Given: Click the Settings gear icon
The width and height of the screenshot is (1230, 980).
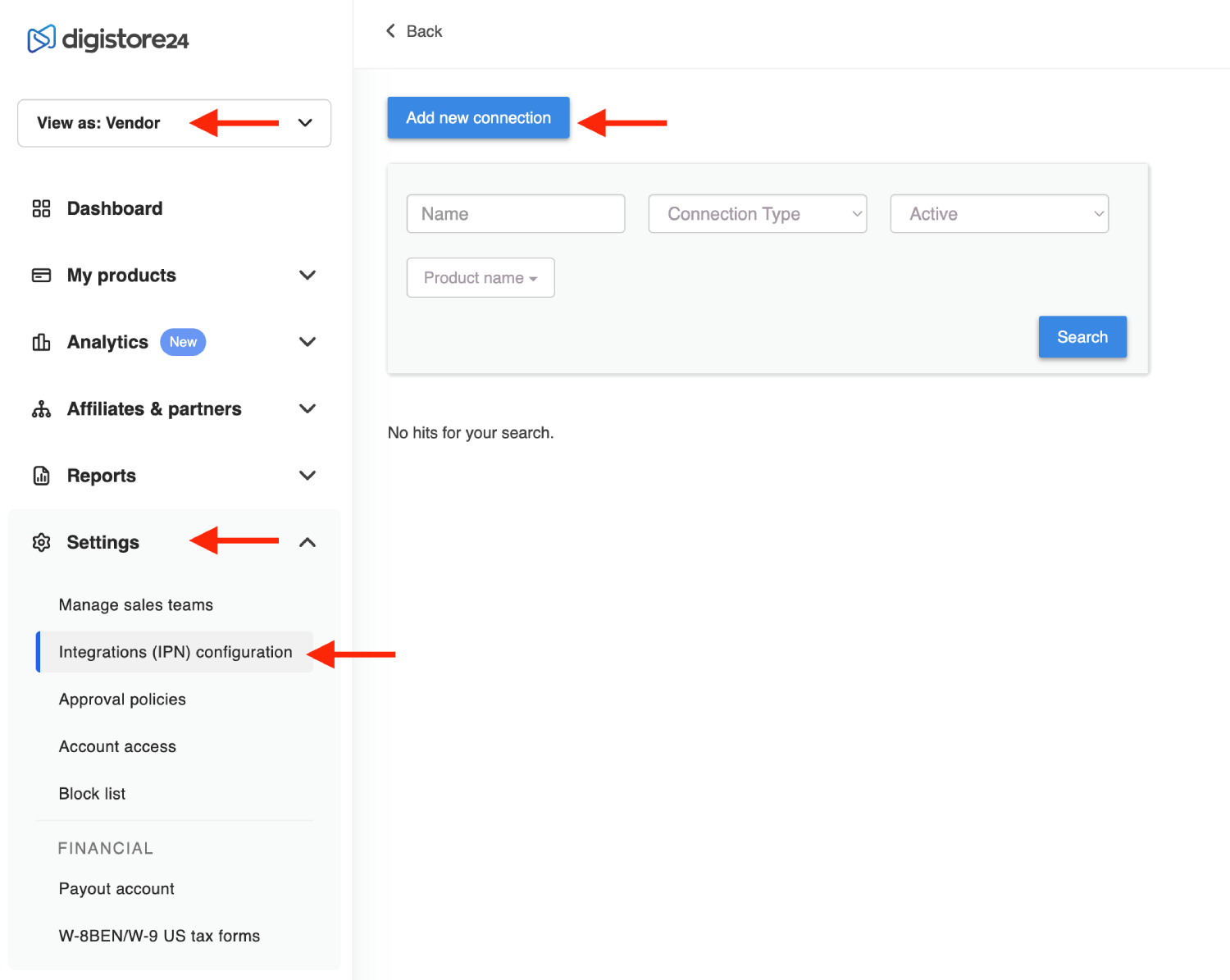Looking at the screenshot, I should (x=41, y=542).
